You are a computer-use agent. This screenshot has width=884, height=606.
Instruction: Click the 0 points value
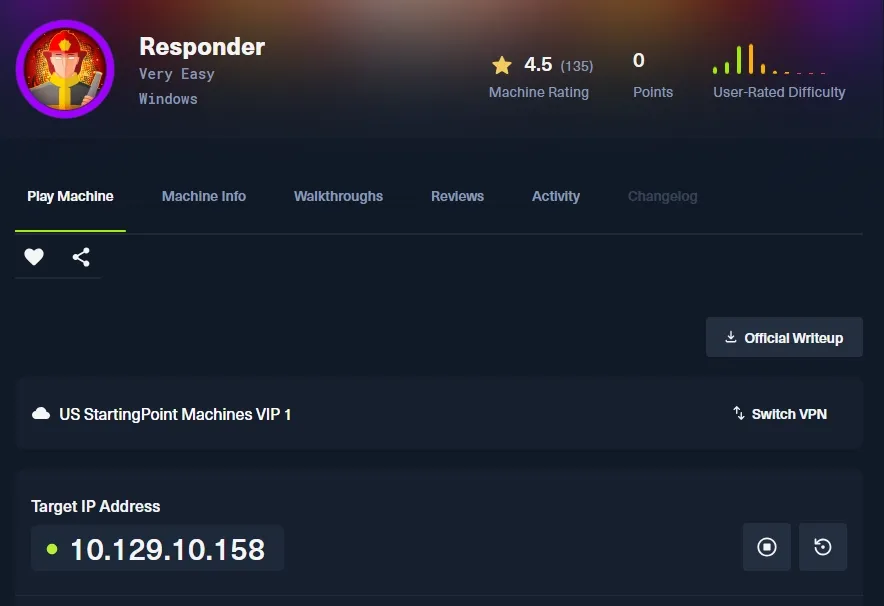(638, 60)
